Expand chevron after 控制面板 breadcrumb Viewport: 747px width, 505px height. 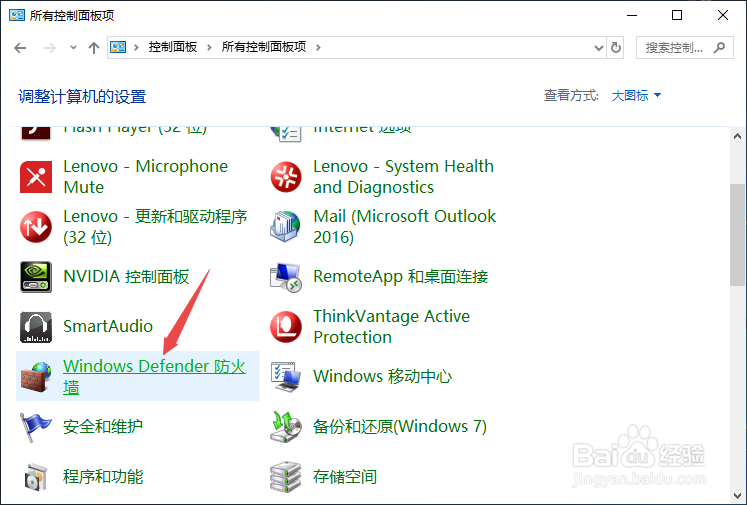click(x=209, y=47)
